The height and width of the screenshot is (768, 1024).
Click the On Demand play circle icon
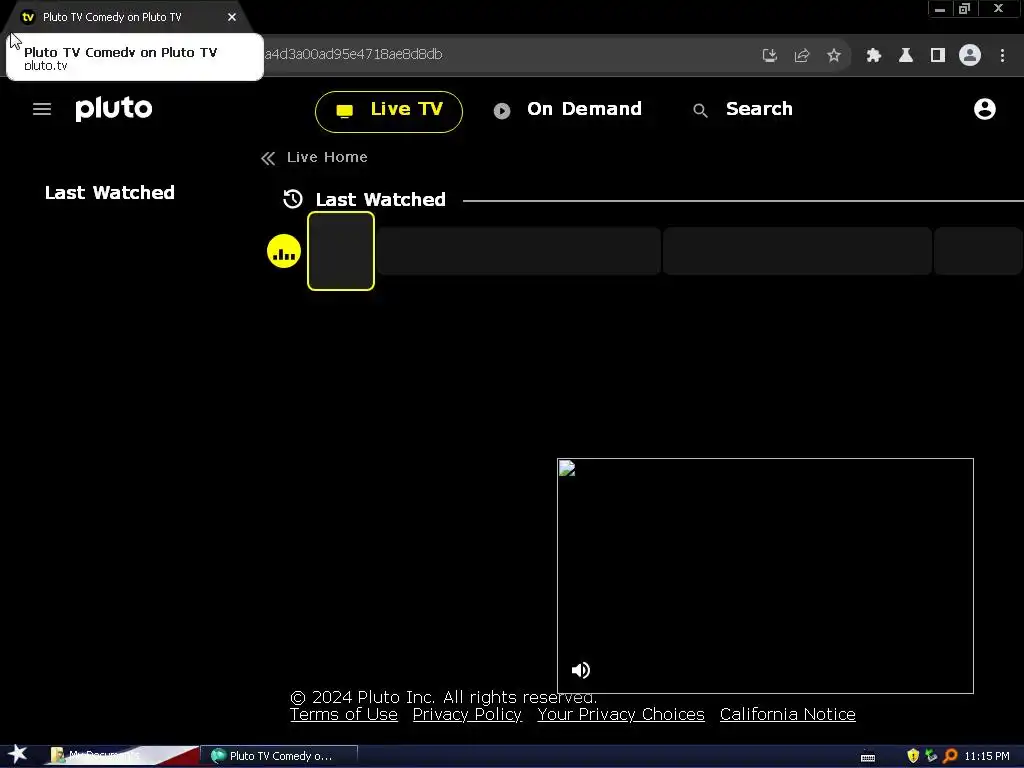(x=502, y=111)
